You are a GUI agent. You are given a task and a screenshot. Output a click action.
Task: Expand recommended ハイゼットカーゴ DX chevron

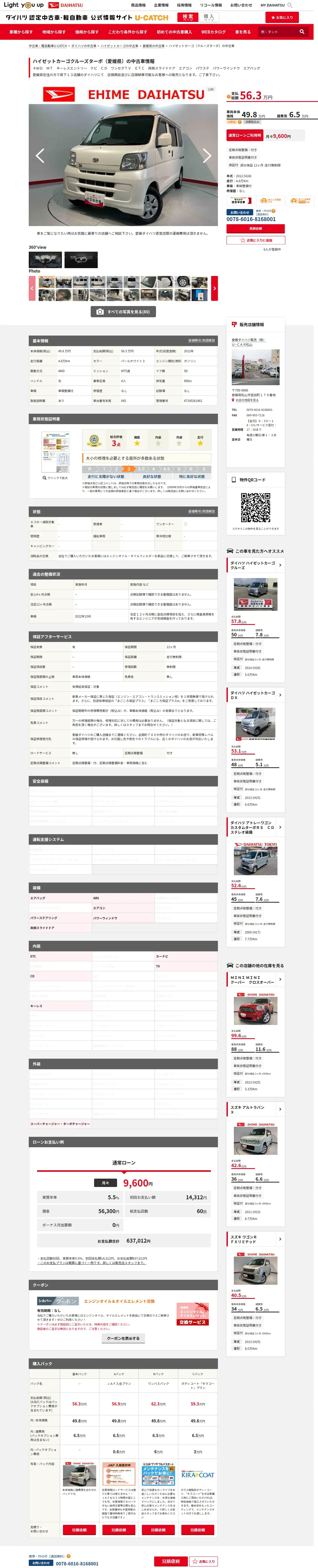[280, 695]
